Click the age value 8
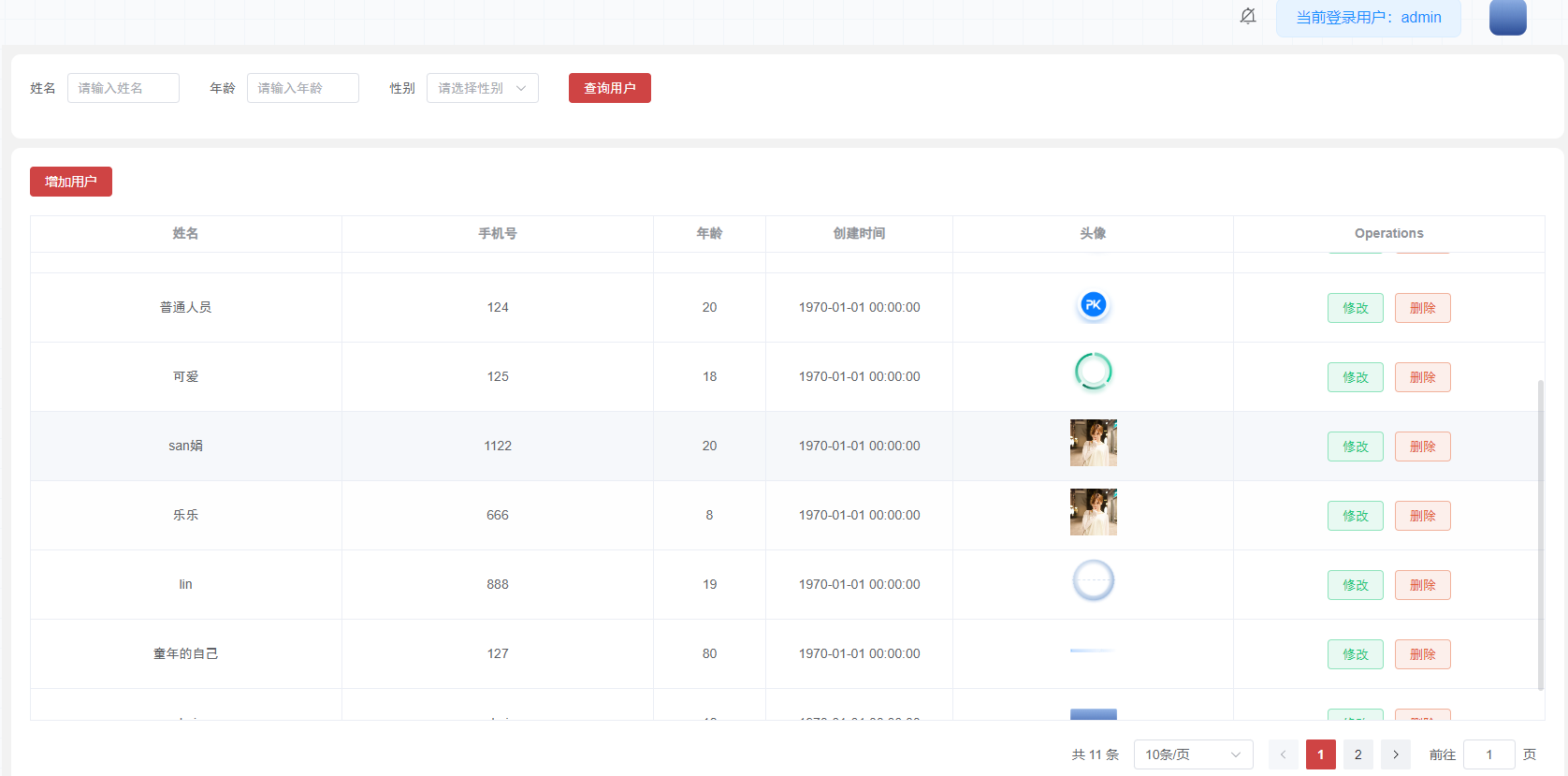Screen dimensions: 1568x776 (709, 516)
